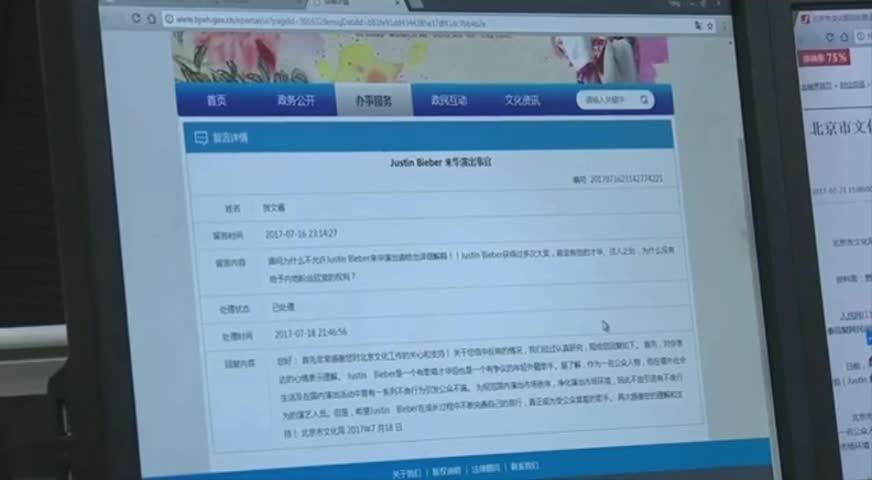The height and width of the screenshot is (480, 872).
Task: Bookmark this page with the star icon
Action: (x=710, y=26)
